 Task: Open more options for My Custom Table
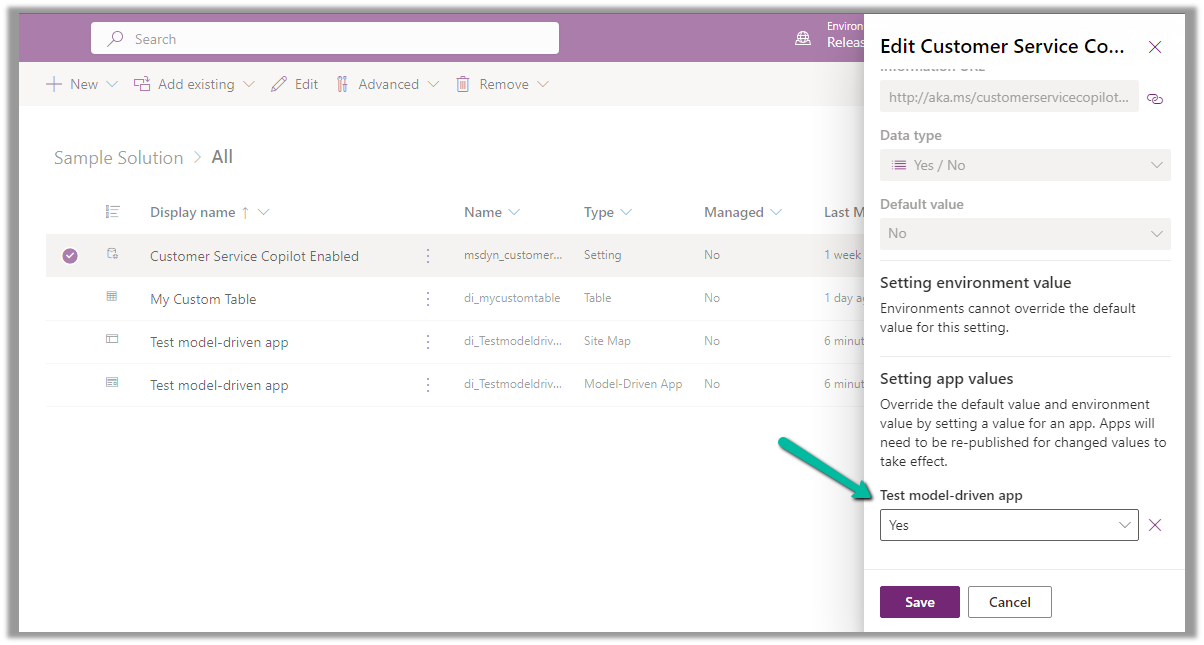coord(428,299)
